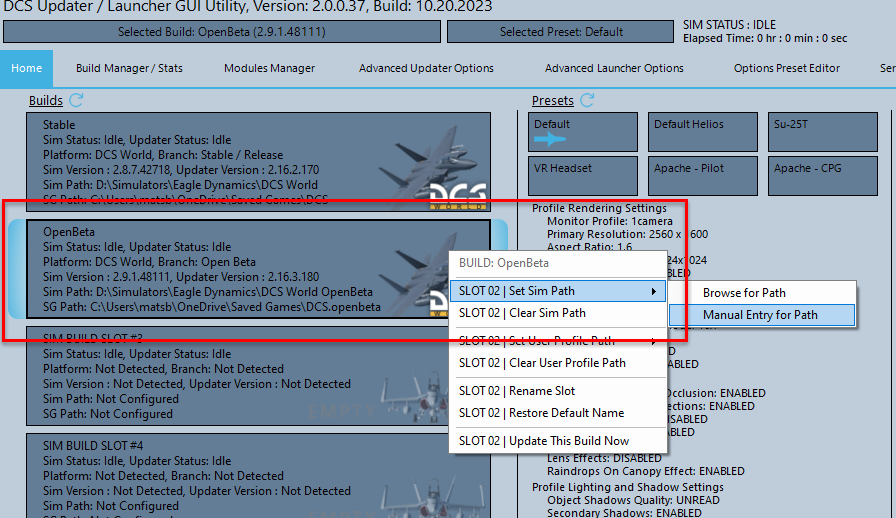Expand SLOT 02 Set Sim Path submenu
The image size is (896, 518).
[x=558, y=291]
